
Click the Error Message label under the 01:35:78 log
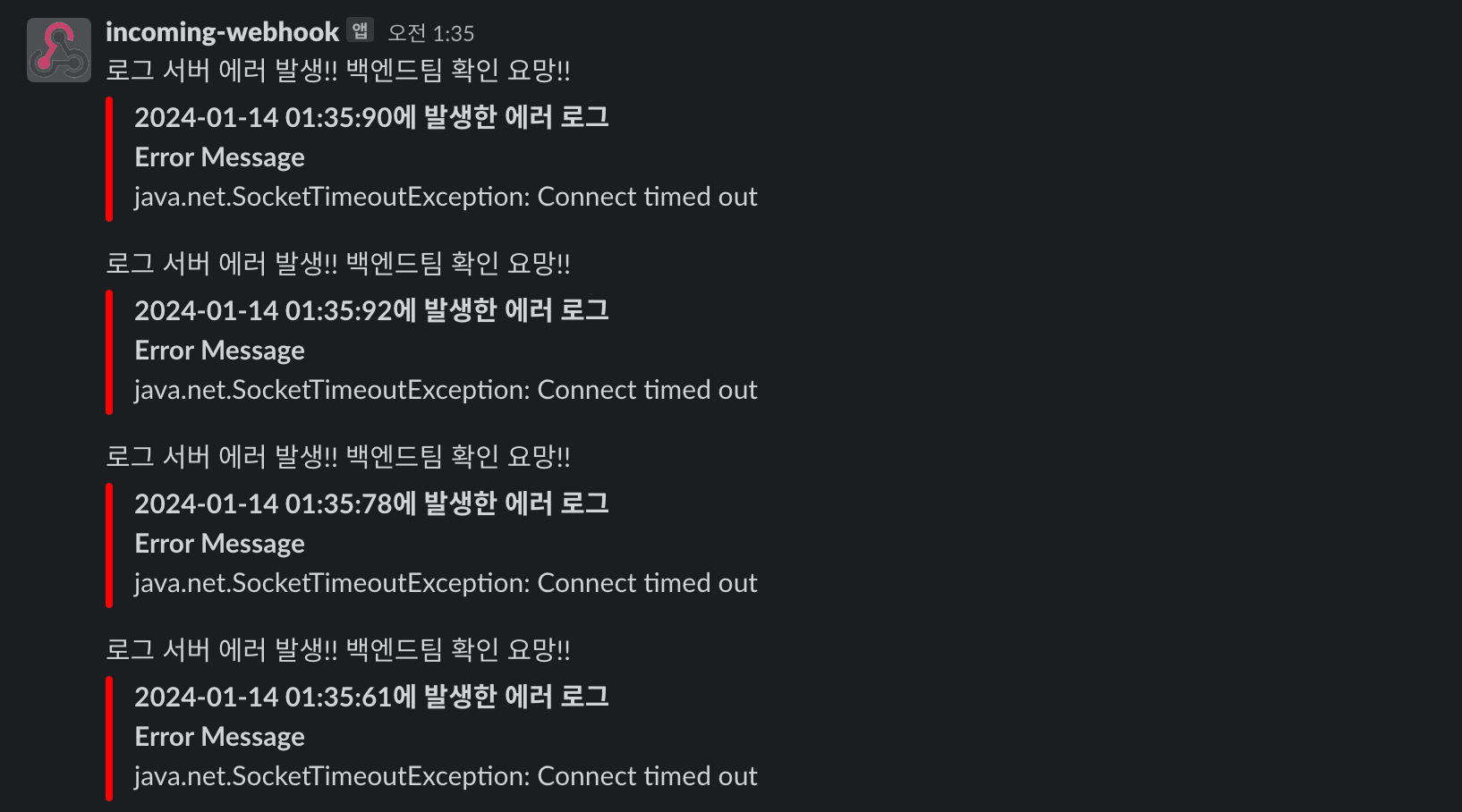coord(220,544)
